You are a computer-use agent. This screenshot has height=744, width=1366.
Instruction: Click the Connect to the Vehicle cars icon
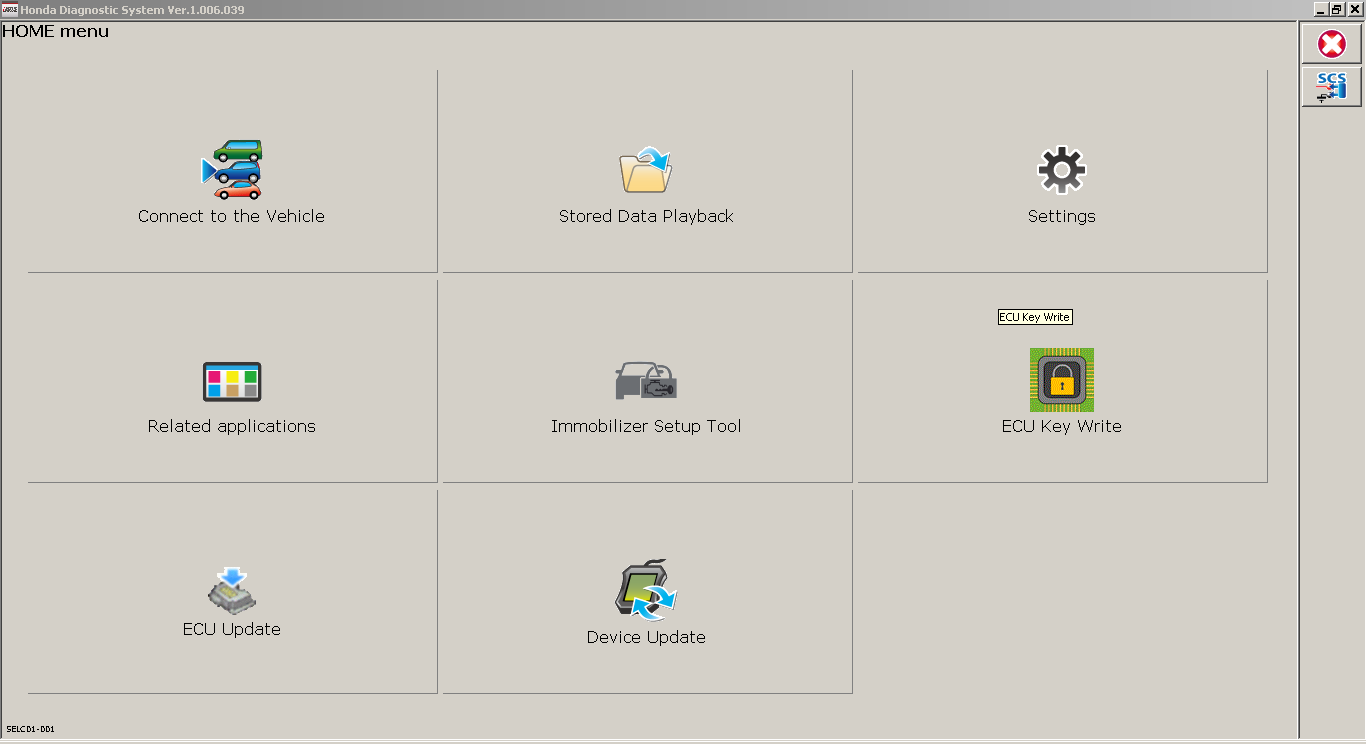[x=232, y=169]
